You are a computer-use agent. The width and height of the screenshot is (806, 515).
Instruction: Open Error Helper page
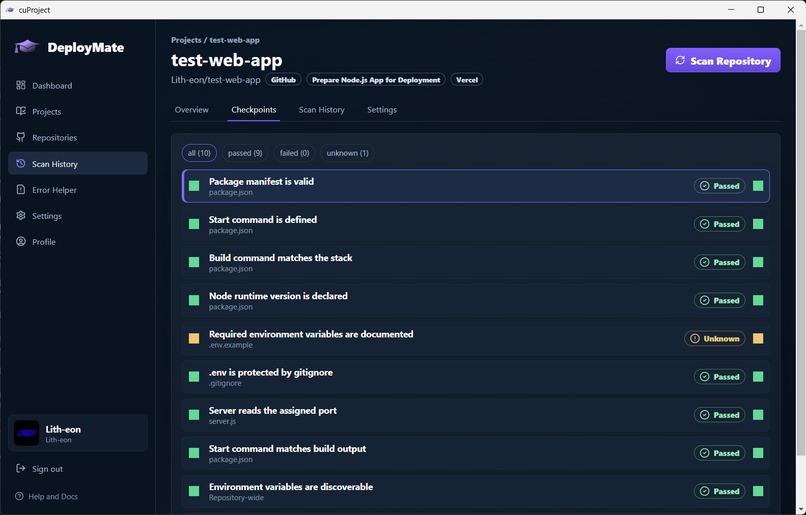tap(78, 190)
